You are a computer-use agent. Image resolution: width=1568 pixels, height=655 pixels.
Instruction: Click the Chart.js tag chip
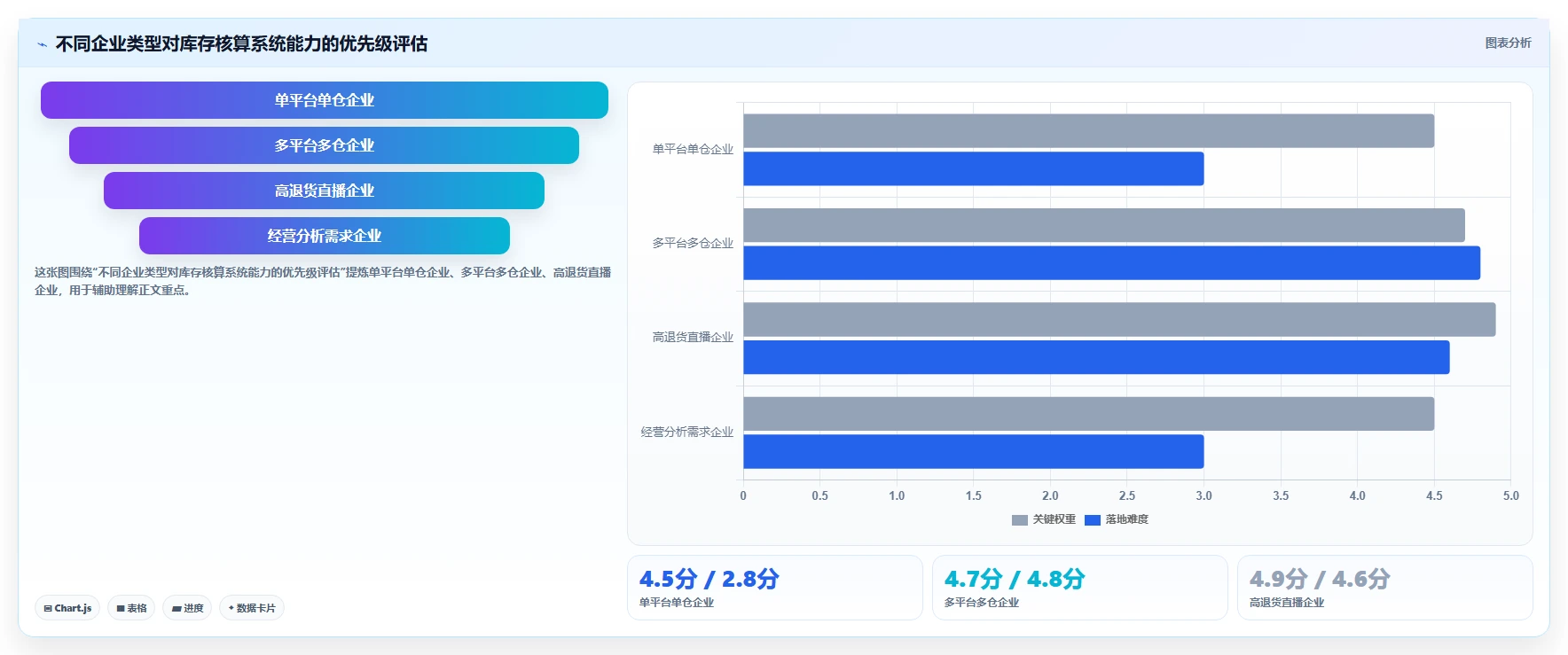67,608
